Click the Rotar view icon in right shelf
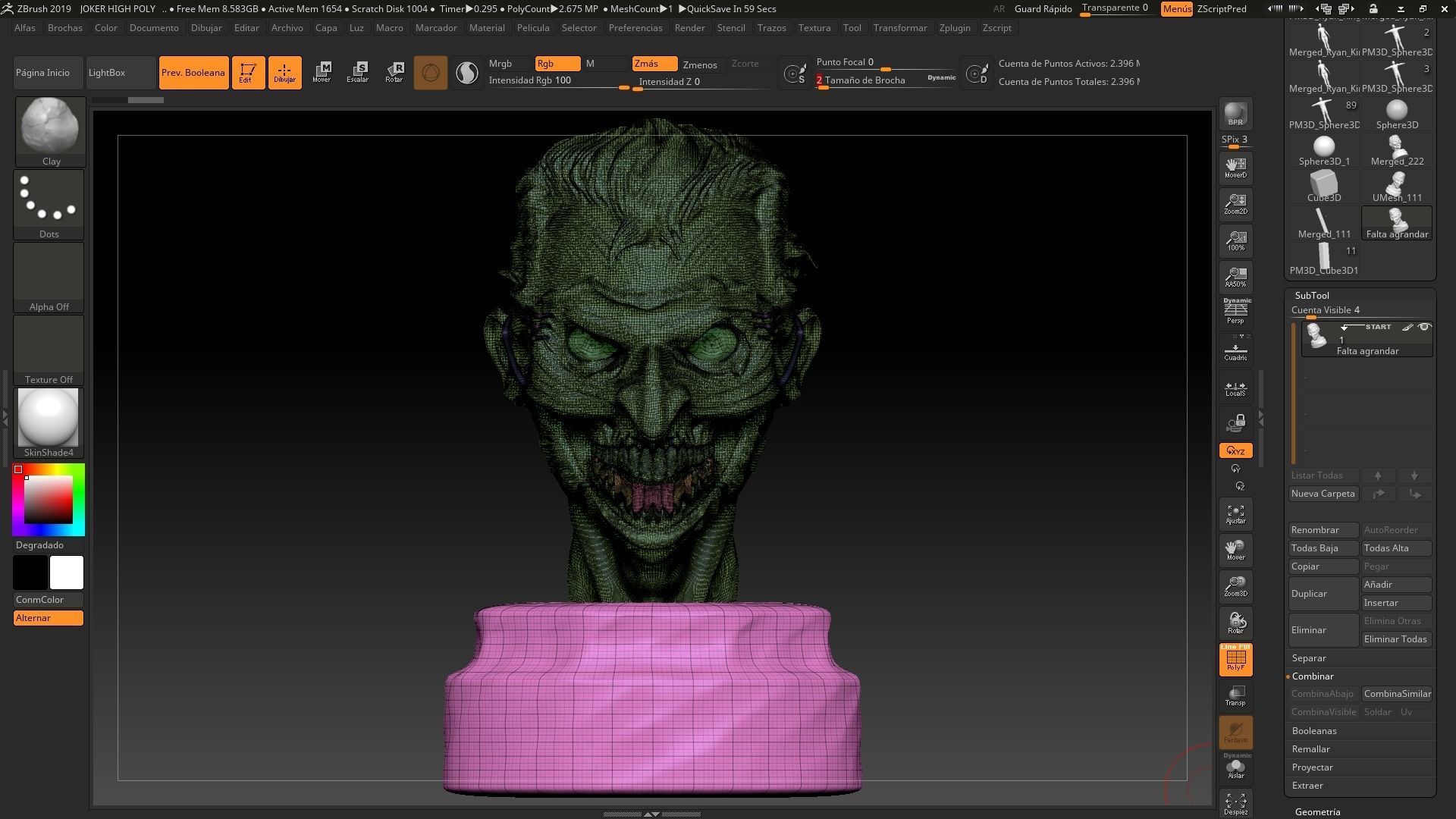 click(x=1235, y=623)
